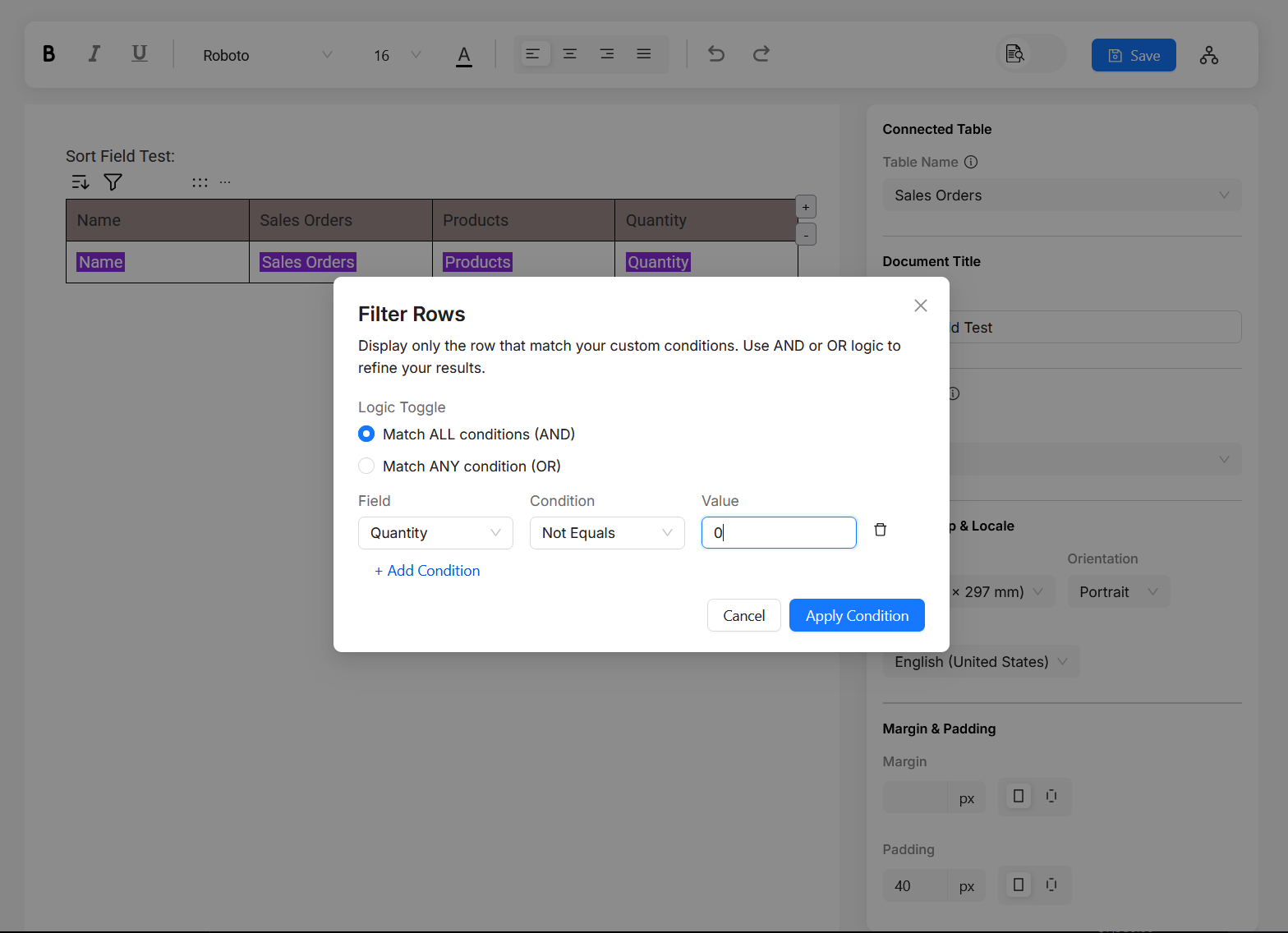Screen dimensions: 1288x933
Task: Click the table drag handle dots
Action: [x=200, y=182]
